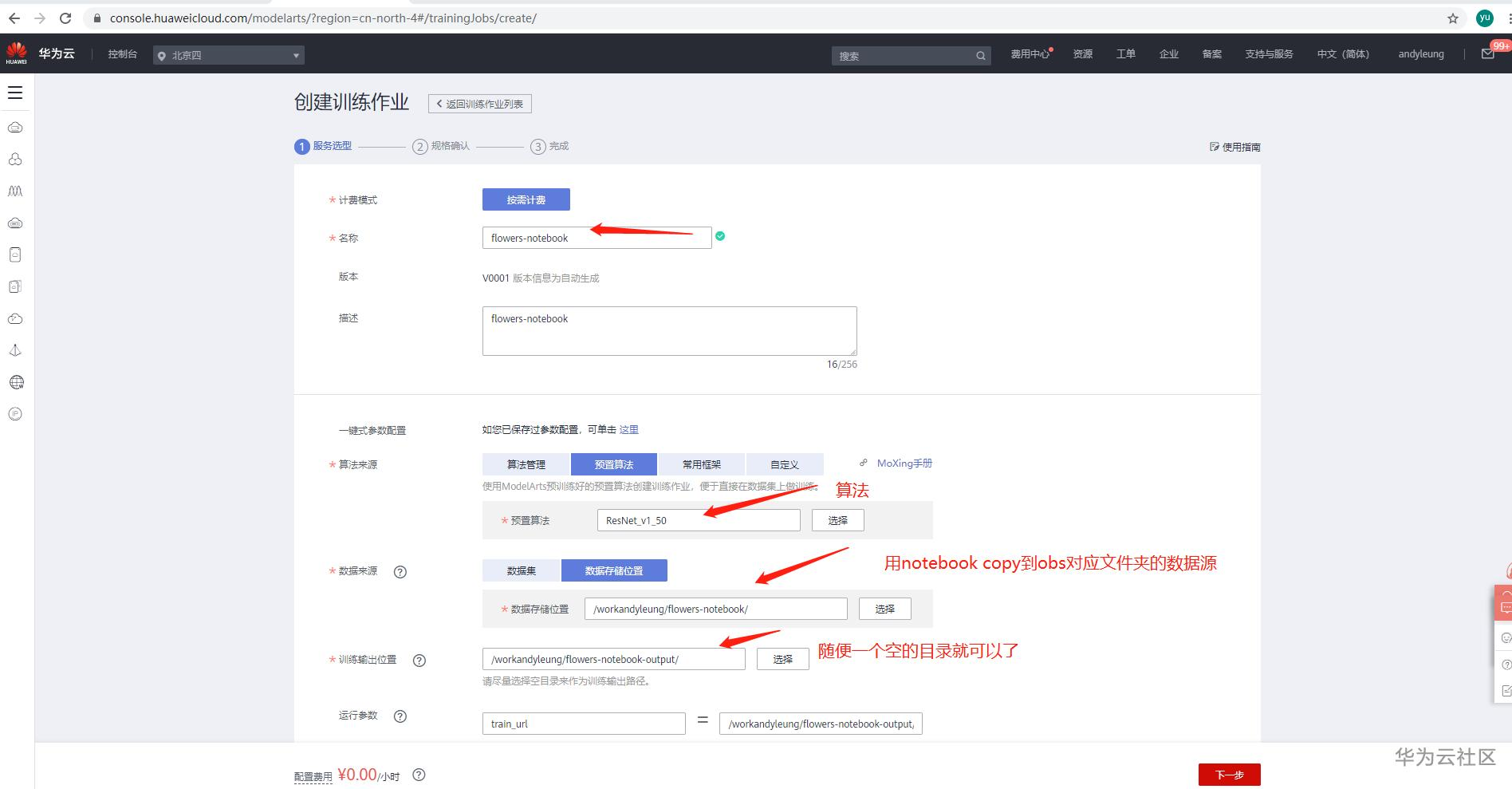
Task: Open the MoXing手册 link
Action: tap(904, 464)
